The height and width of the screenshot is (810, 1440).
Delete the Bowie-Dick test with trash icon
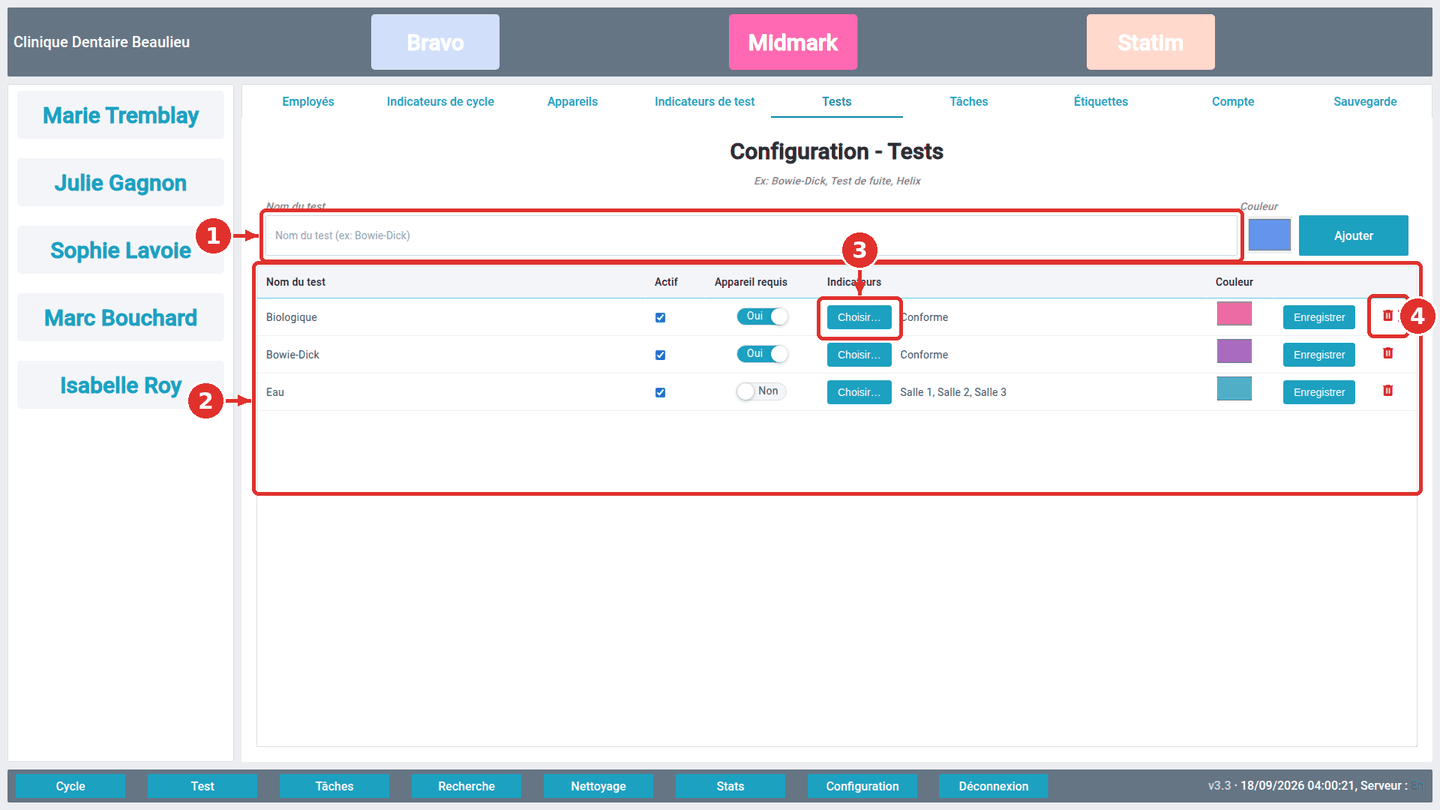pos(1387,353)
